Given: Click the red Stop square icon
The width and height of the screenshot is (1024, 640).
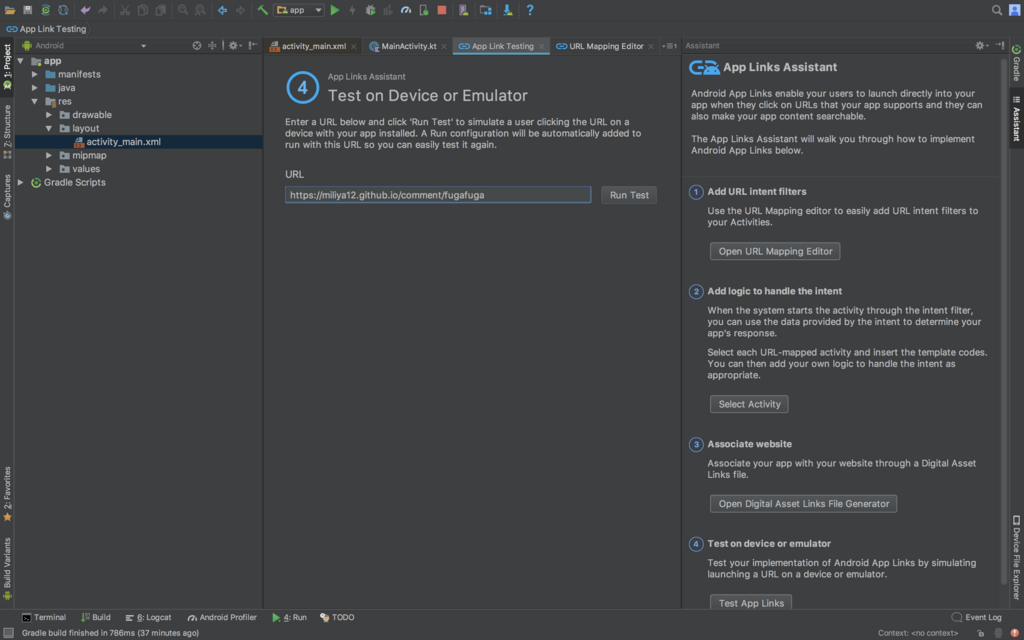Looking at the screenshot, I should click(441, 10).
